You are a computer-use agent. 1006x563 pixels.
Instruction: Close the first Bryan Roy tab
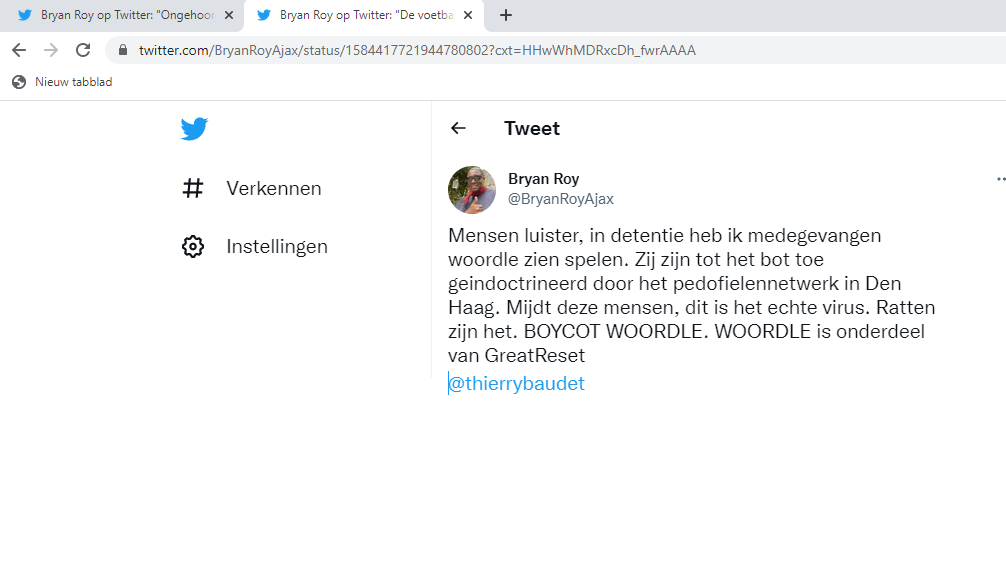pos(228,15)
